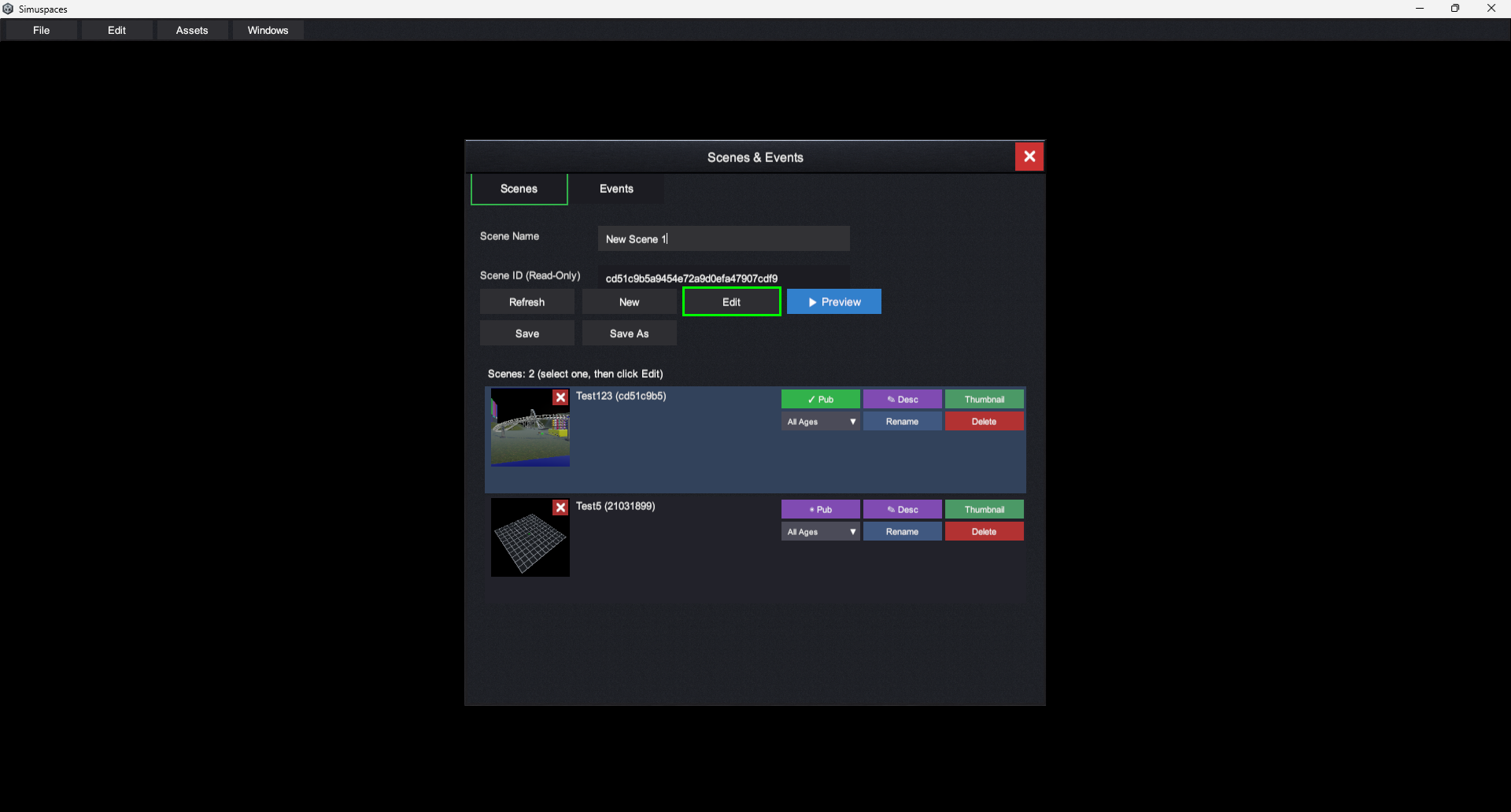The image size is (1511, 812).
Task: Close the Simuspaces application window
Action: pyautogui.click(x=1491, y=9)
